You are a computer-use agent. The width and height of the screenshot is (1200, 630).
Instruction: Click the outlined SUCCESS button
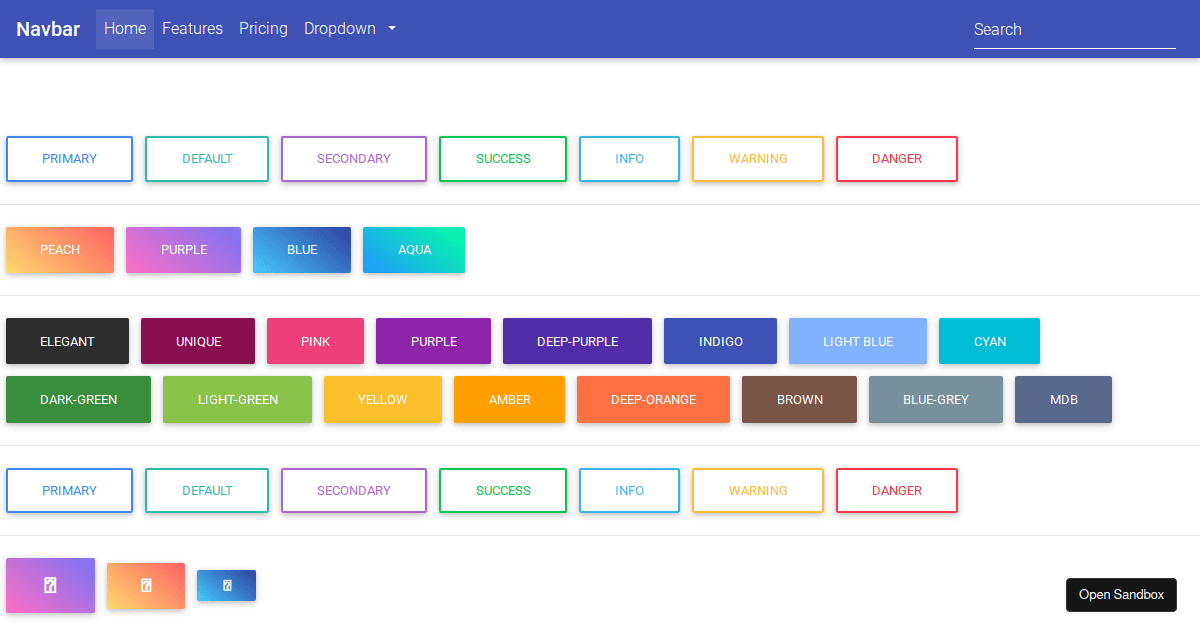(503, 158)
